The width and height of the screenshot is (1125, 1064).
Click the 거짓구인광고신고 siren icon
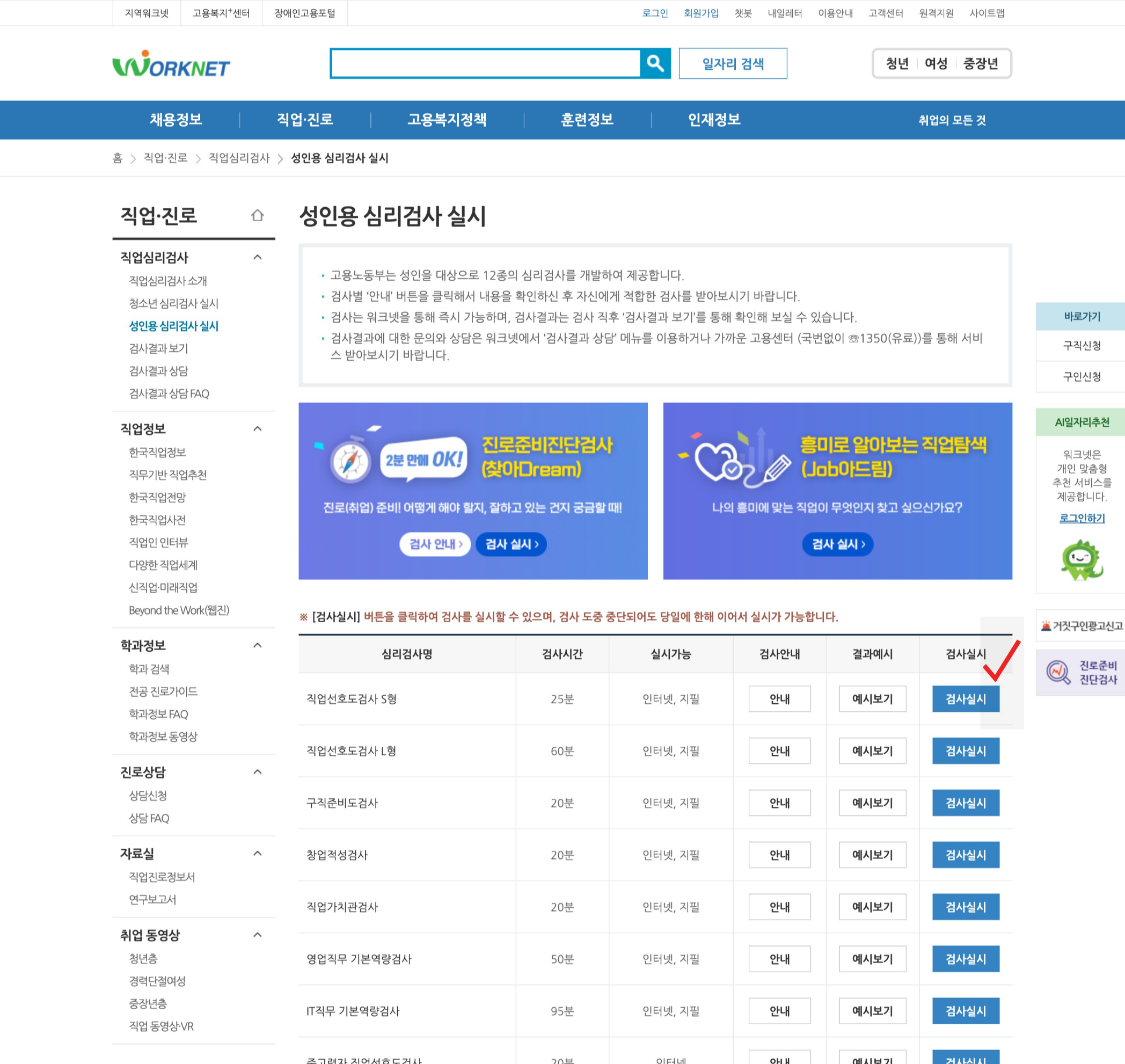coord(1046,625)
